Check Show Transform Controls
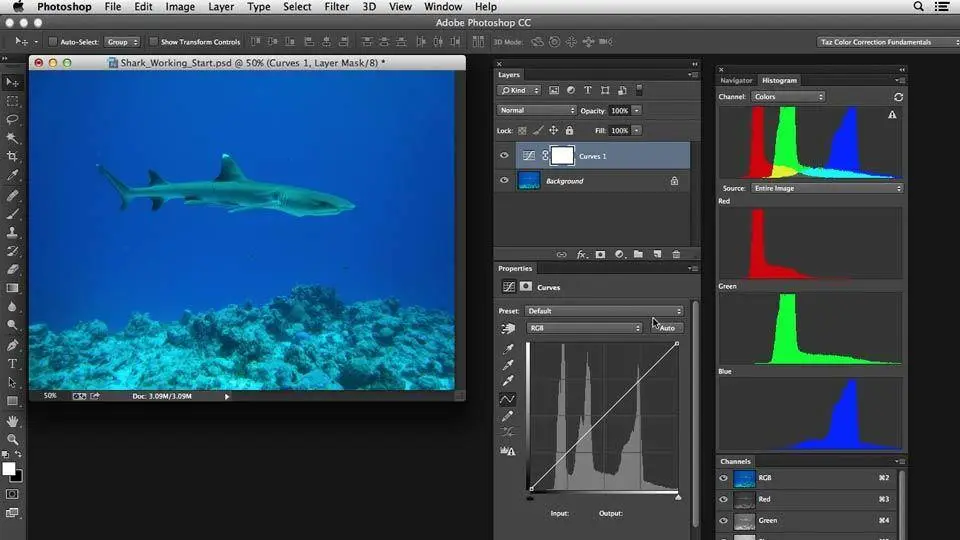The height and width of the screenshot is (540, 960). (x=153, y=42)
